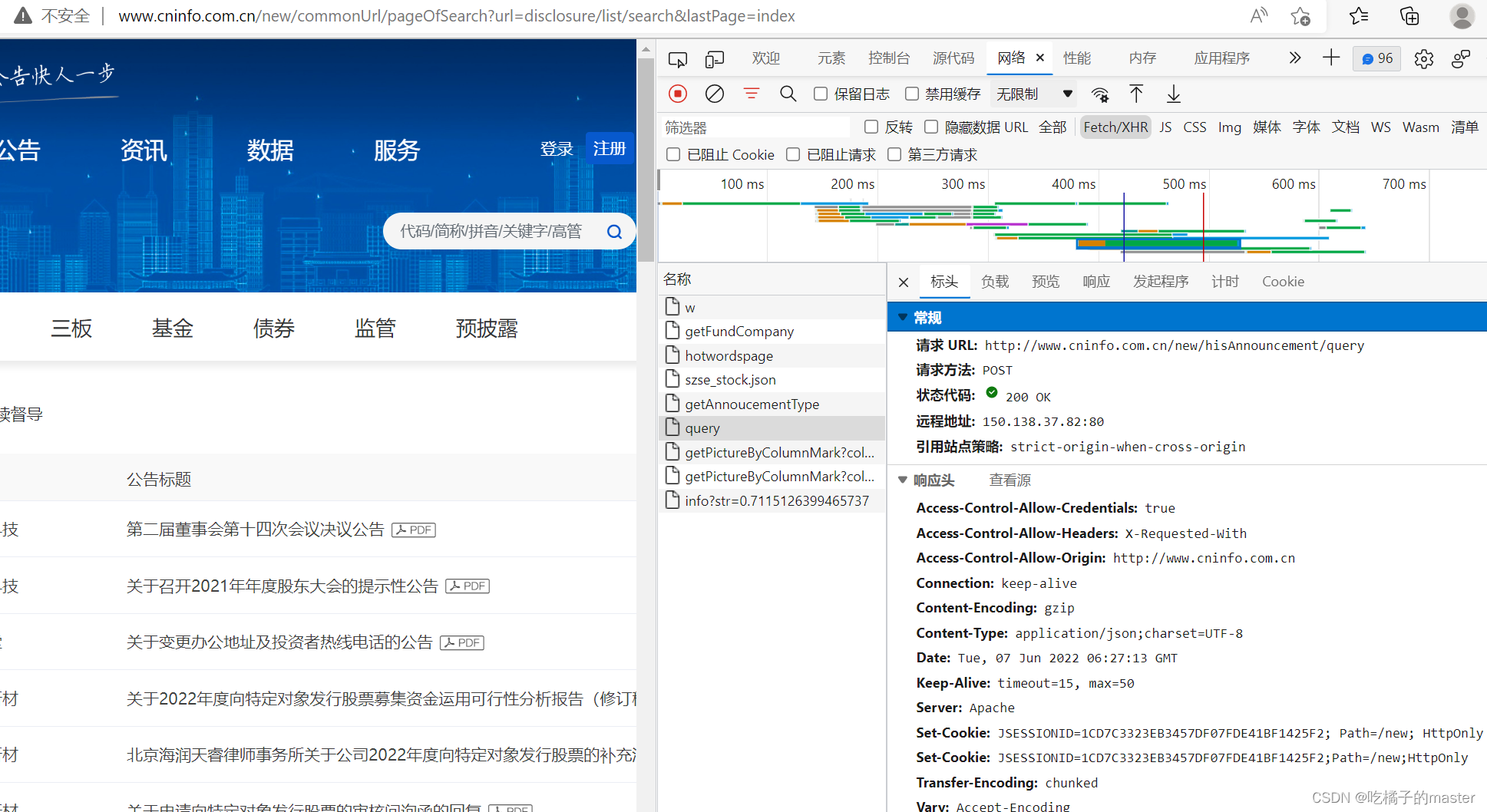This screenshot has width=1487, height=812.
Task: Stop recording network log
Action: point(677,94)
